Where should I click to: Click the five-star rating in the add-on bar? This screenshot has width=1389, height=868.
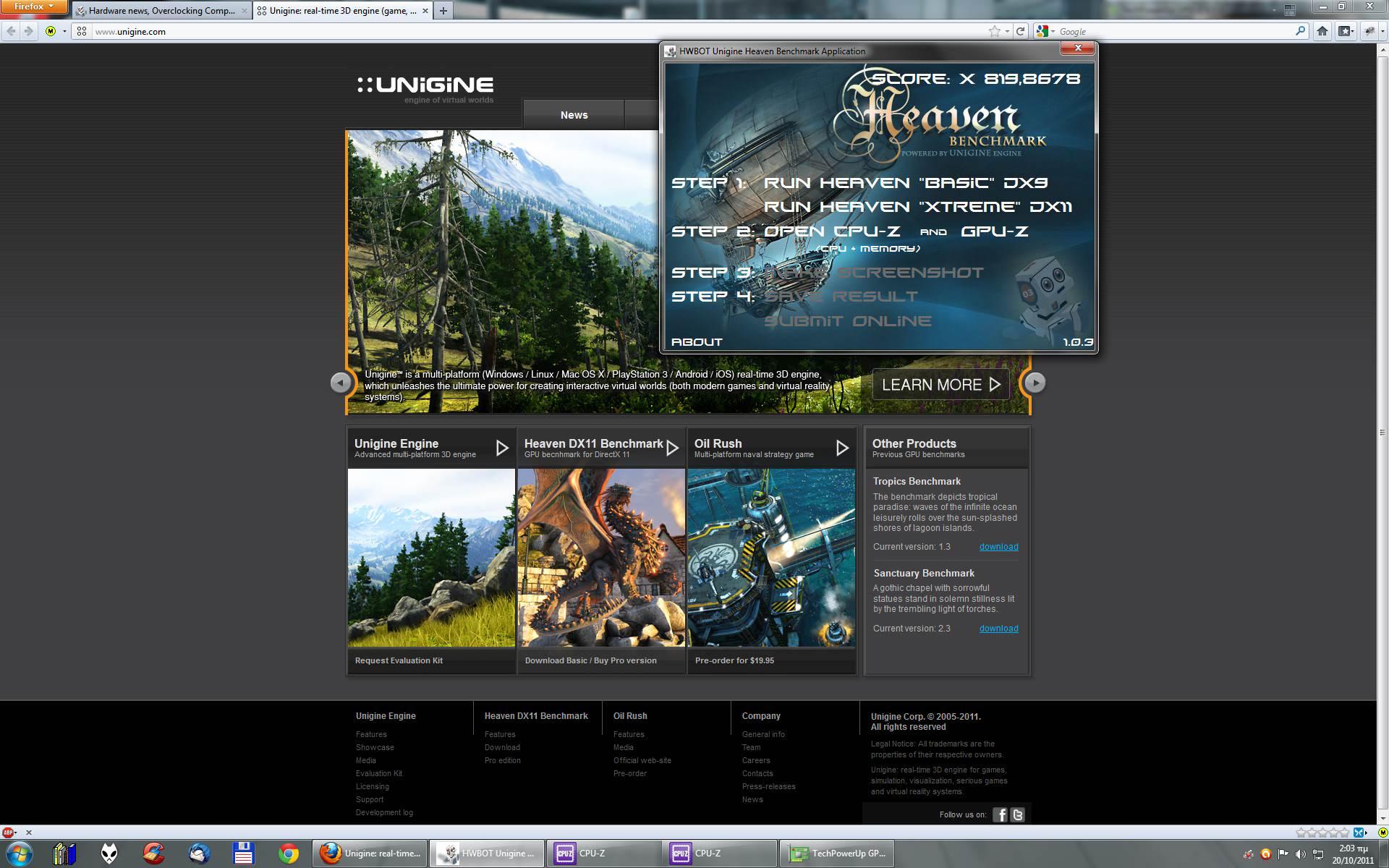[x=1322, y=832]
